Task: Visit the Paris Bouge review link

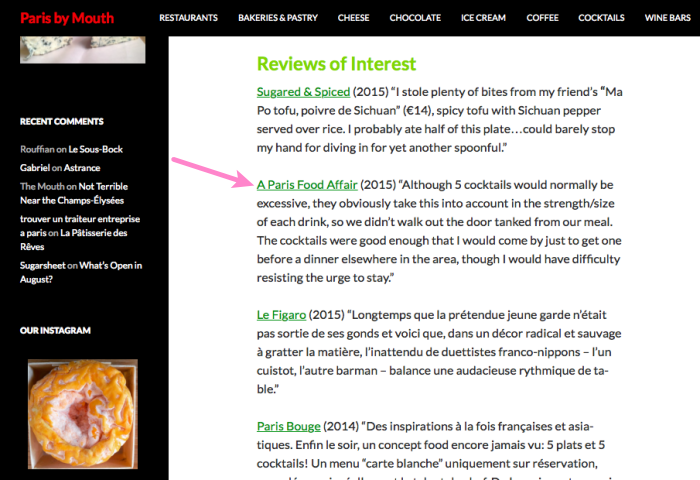Action: point(288,426)
